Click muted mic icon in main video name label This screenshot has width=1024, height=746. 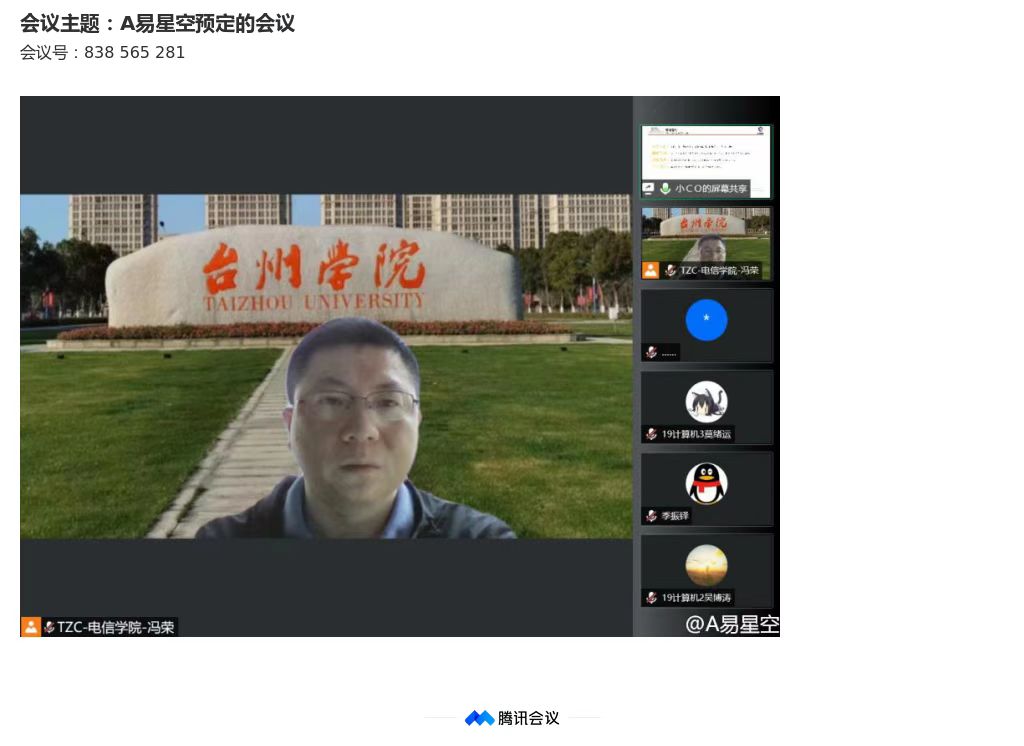pyautogui.click(x=49, y=627)
